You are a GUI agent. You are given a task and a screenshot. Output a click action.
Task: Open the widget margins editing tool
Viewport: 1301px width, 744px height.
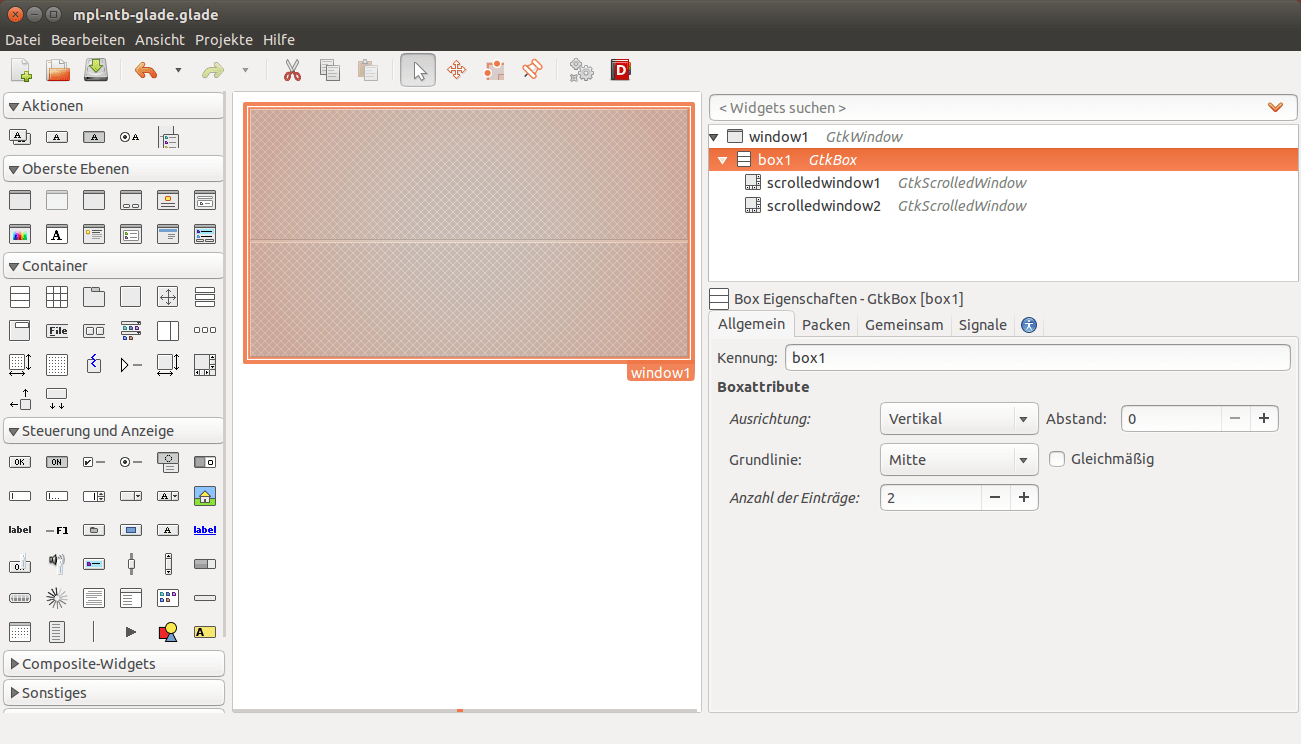coord(494,69)
